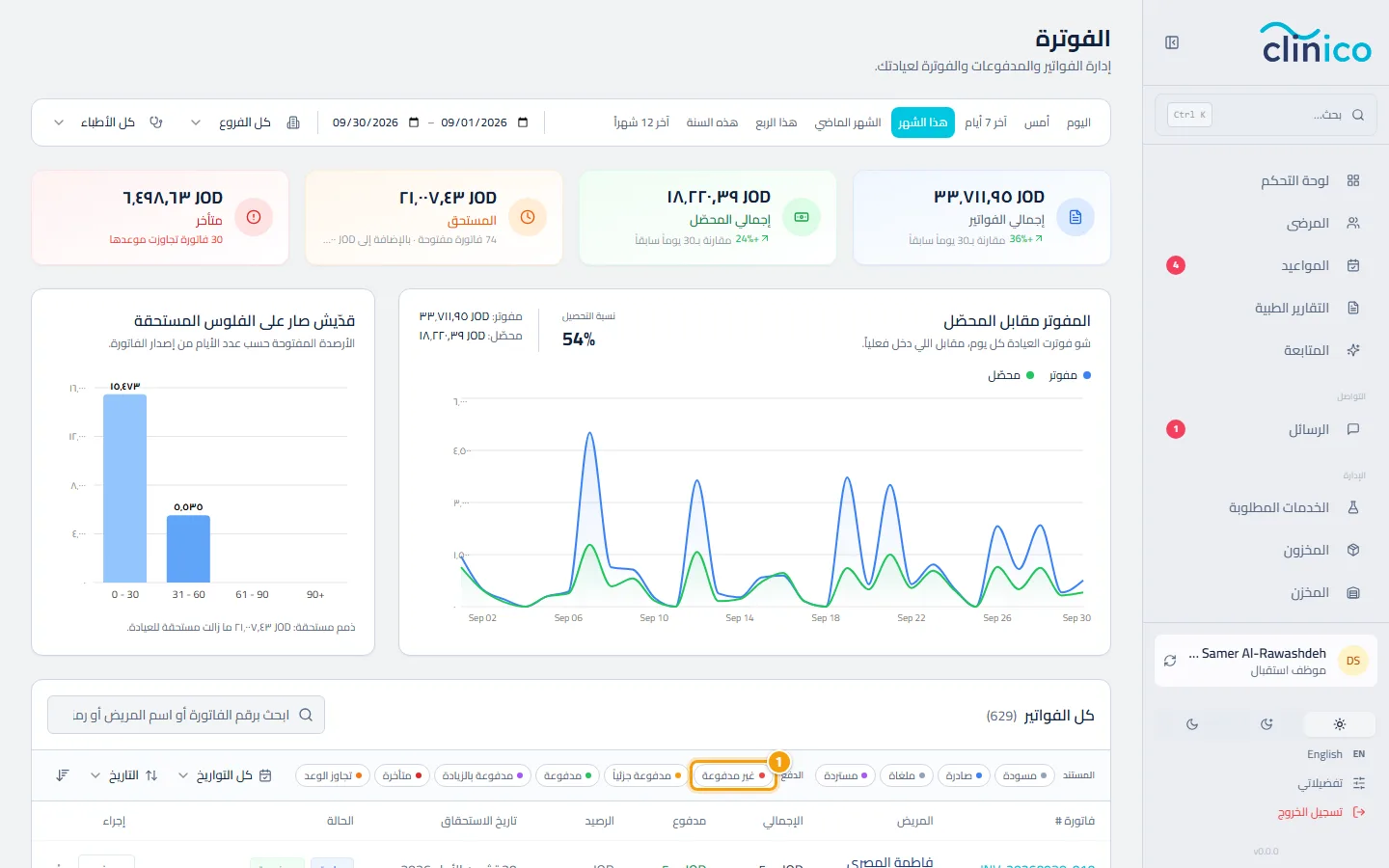Select the هذه السنة range tab

tap(712, 122)
